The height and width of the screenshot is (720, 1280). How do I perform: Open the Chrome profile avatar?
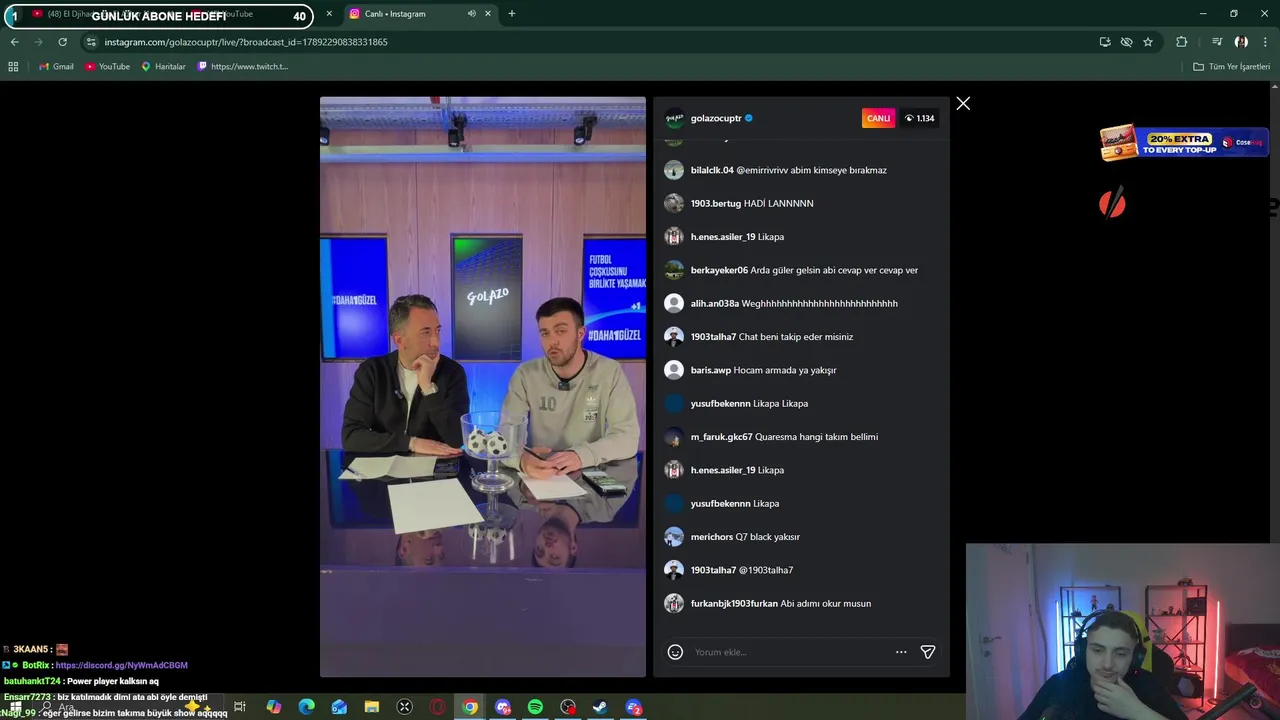(x=1241, y=42)
